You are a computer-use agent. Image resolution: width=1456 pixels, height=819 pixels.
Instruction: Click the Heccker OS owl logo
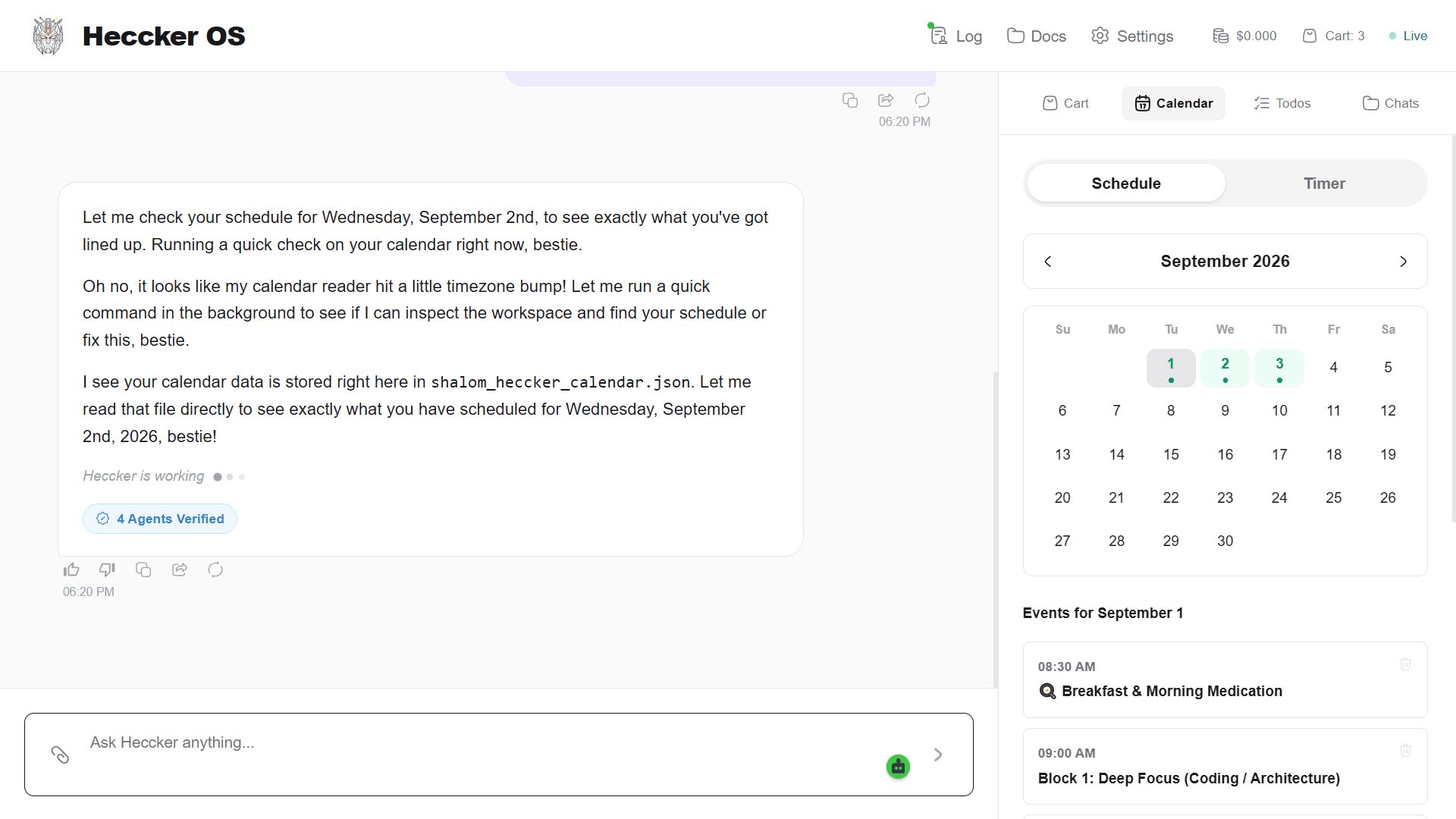pos(48,36)
